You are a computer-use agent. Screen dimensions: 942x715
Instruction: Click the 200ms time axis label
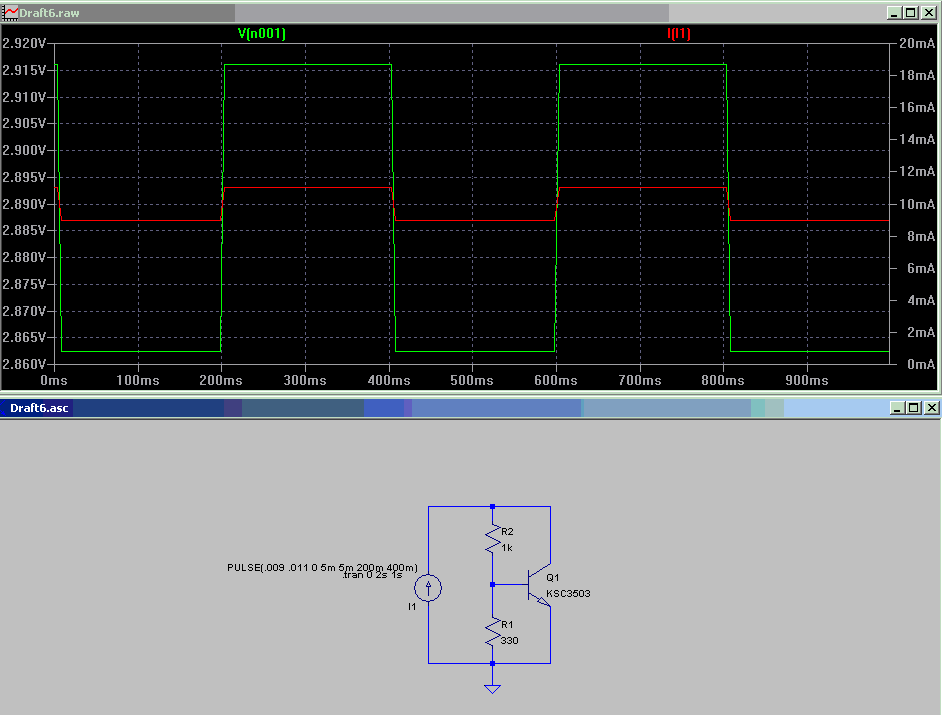pyautogui.click(x=221, y=380)
